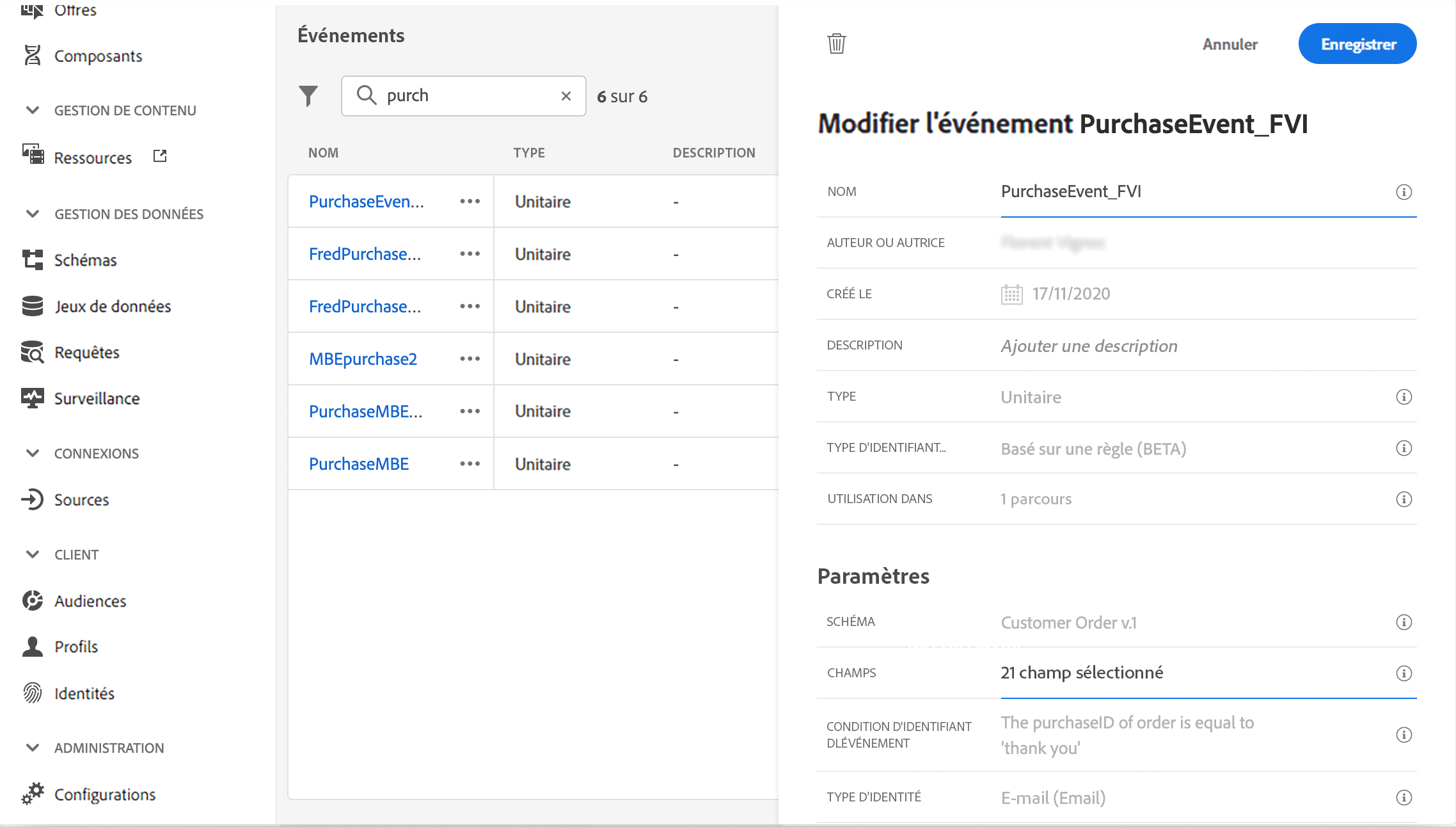Image resolution: width=1456 pixels, height=827 pixels.
Task: Open more options for PurchaseMBE row
Action: coord(470,464)
